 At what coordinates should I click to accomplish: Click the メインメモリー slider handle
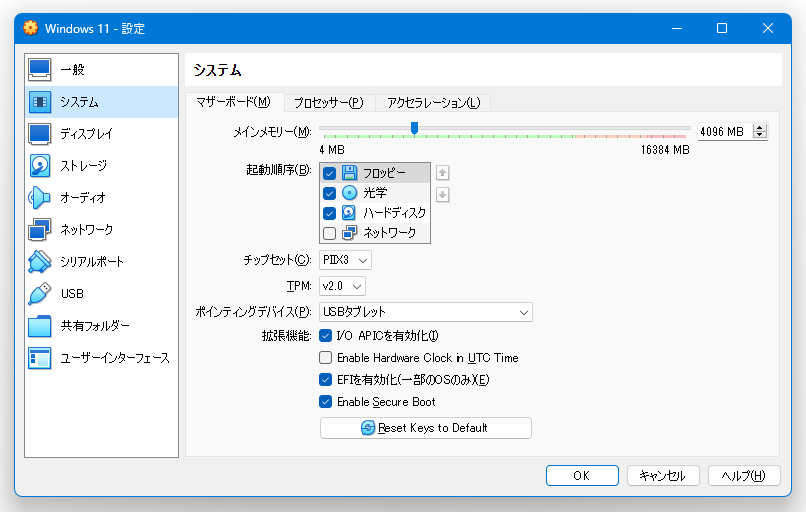pyautogui.click(x=414, y=129)
